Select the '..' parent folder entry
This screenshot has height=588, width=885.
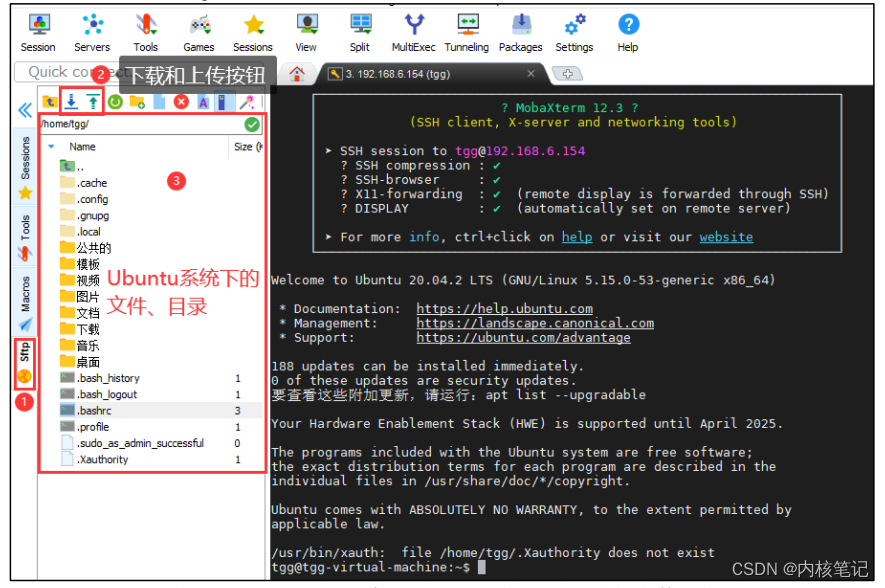click(72, 167)
